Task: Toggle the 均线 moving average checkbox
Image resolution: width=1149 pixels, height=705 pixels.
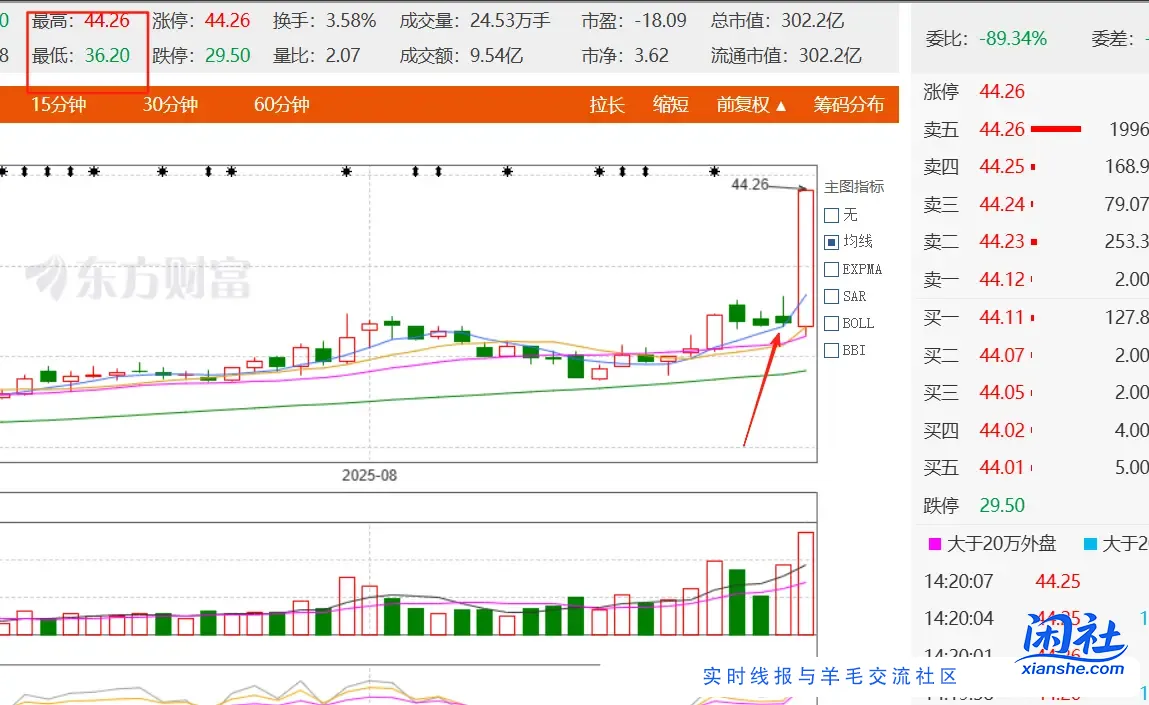Action: pyautogui.click(x=831, y=242)
